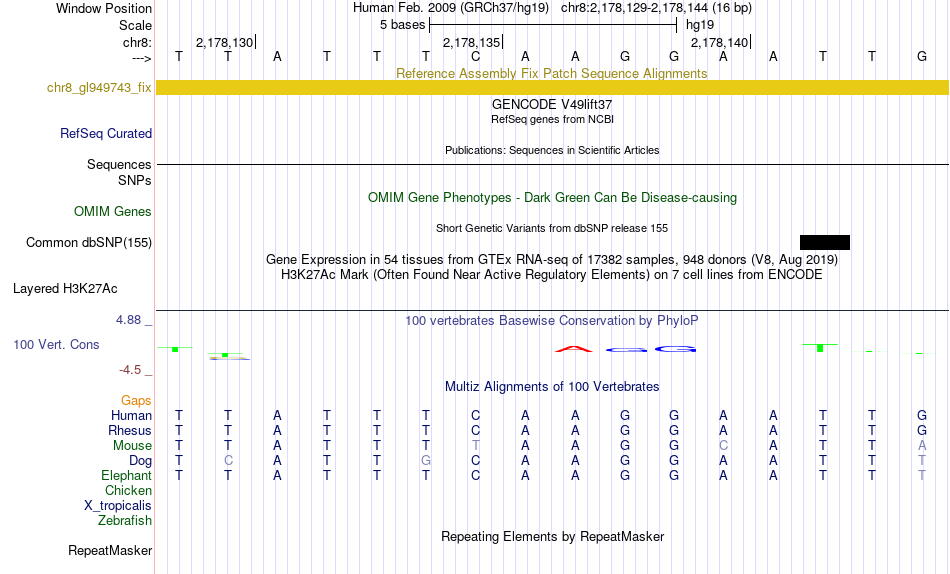This screenshot has width=950, height=574.
Task: Click the Gaps label in Multiz alignment
Action: pos(136,400)
